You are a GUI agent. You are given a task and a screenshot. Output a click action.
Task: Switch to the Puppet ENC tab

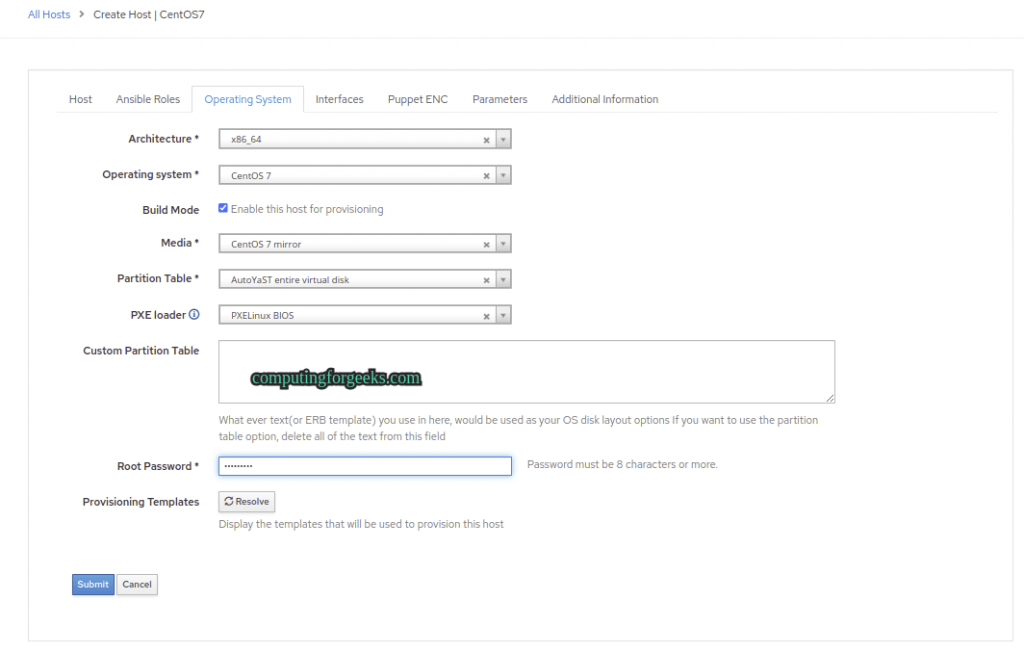417,99
